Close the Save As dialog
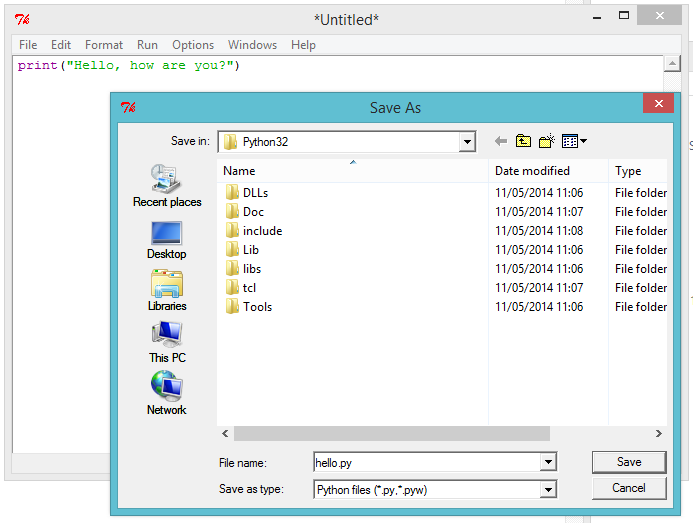693x523 pixels. coord(659,103)
